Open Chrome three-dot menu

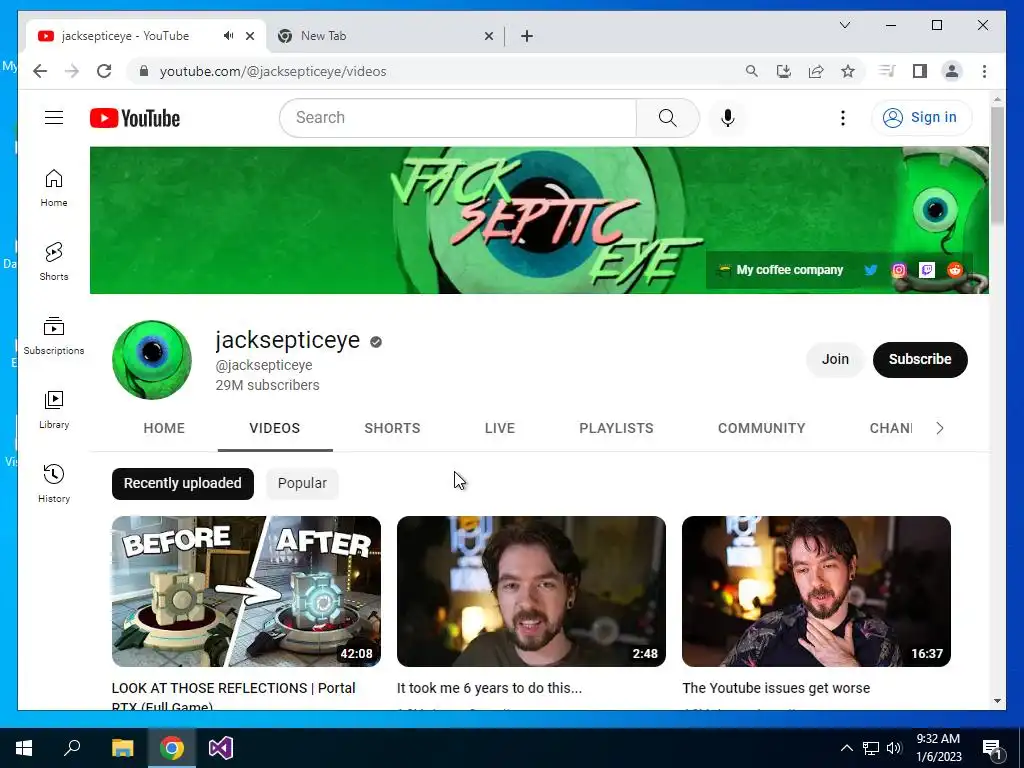coord(984,71)
